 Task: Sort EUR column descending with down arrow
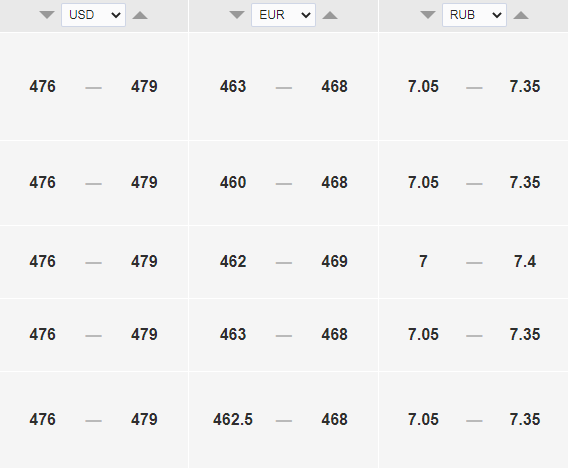coord(237,15)
